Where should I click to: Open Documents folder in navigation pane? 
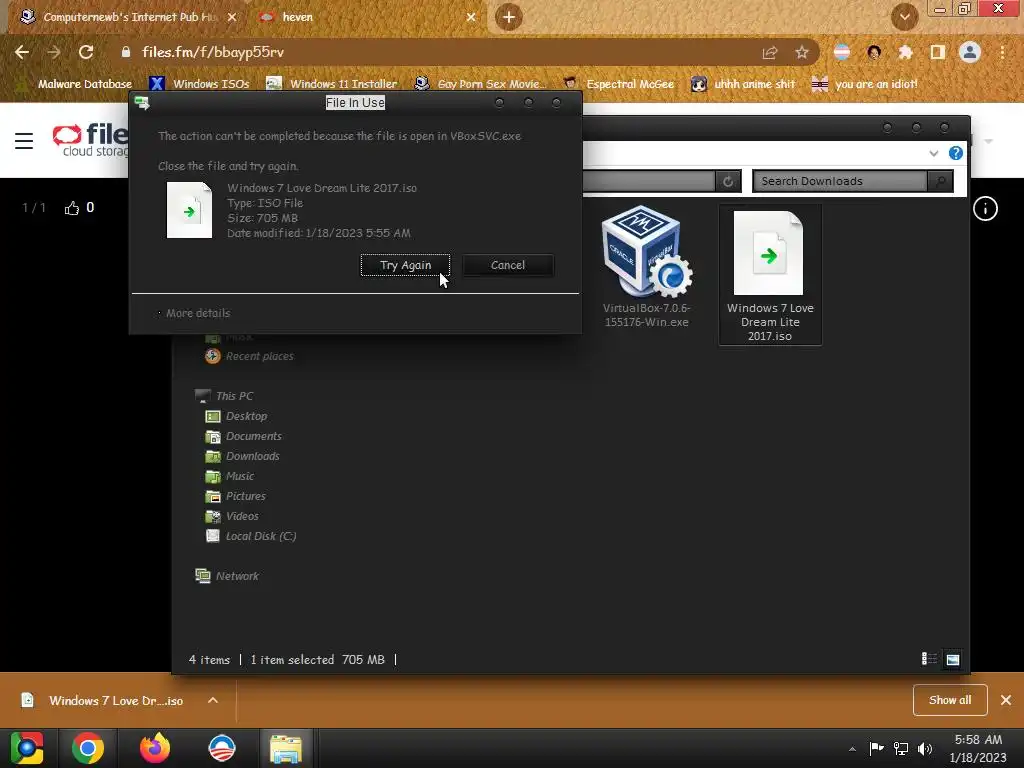[x=244, y=436]
